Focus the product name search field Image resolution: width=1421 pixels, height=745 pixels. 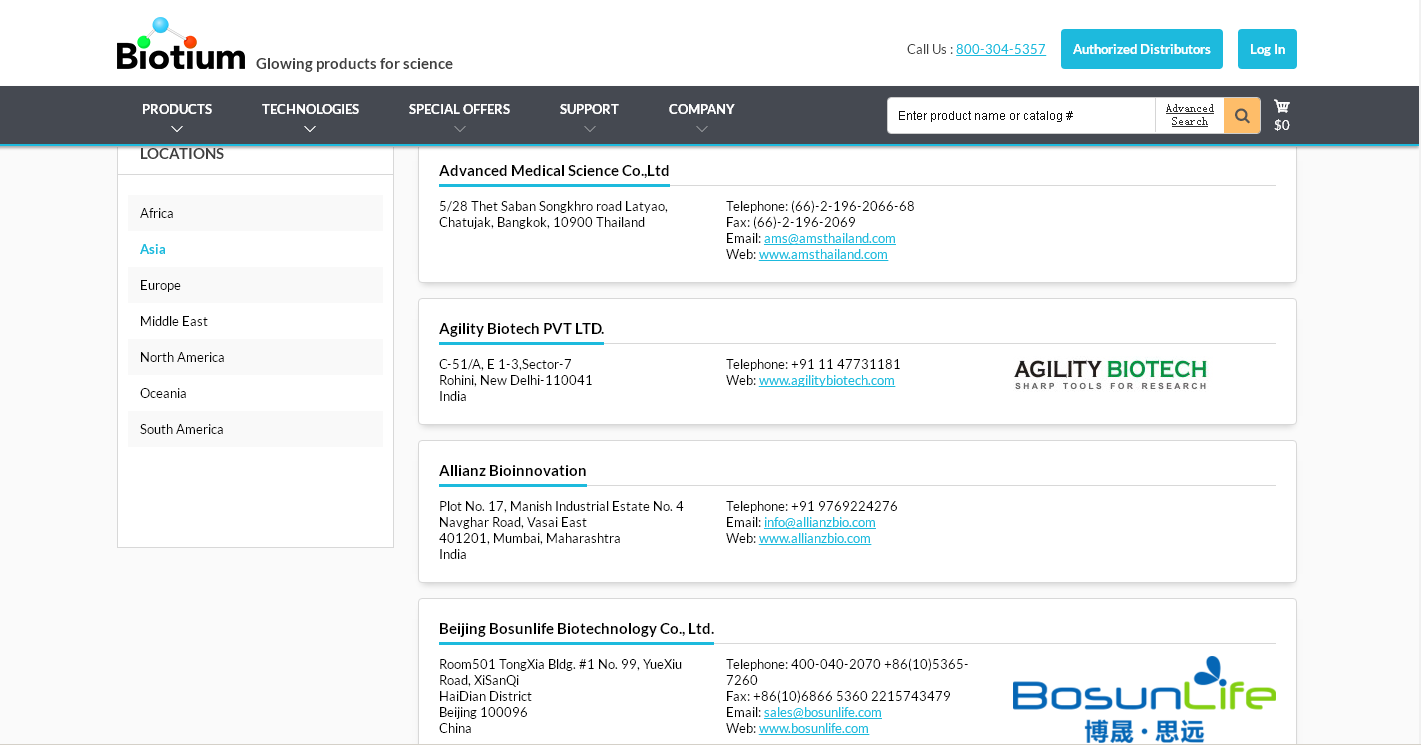click(1021, 115)
